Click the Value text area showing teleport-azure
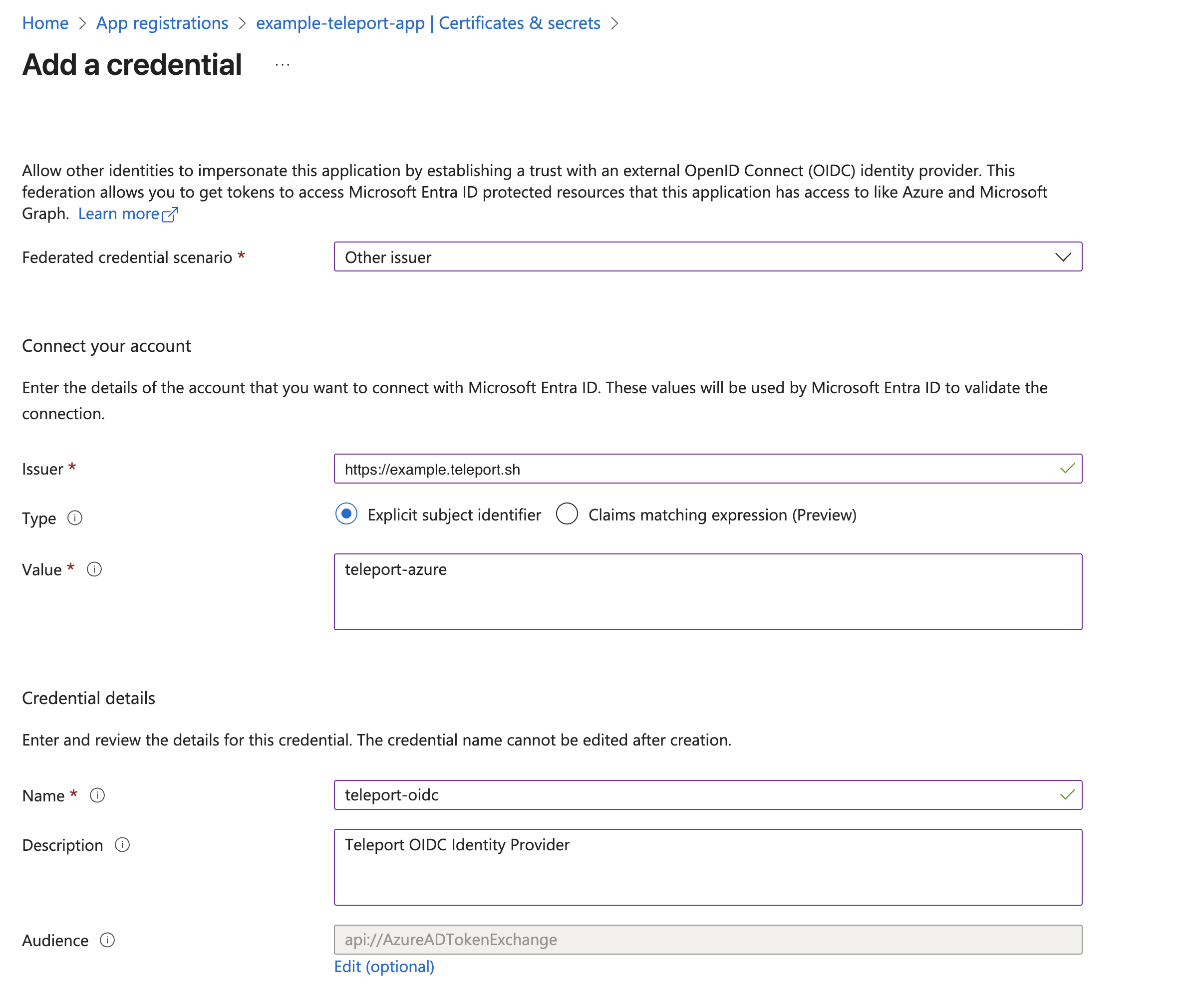Screen dimensions: 1191x1008 click(628, 591)
